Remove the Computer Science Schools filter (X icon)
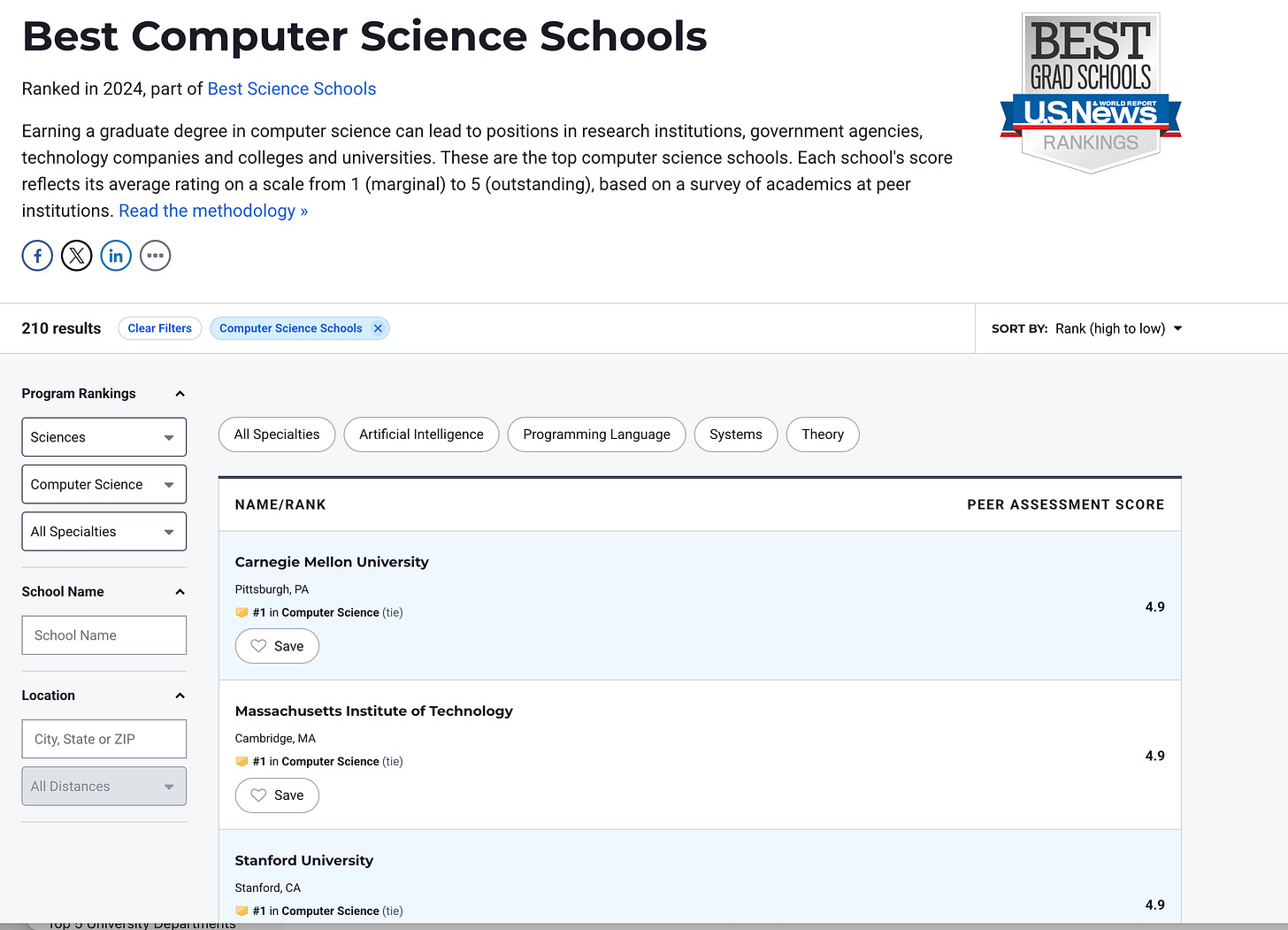The height and width of the screenshot is (930, 1288). click(378, 328)
